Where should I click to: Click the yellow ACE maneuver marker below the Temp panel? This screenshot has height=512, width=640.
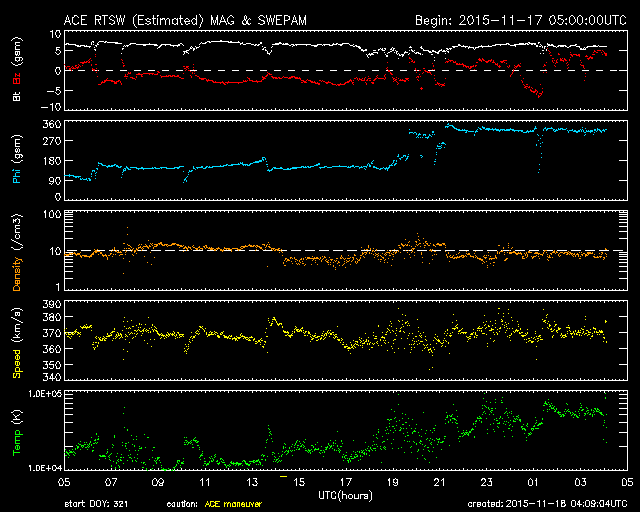(x=283, y=476)
